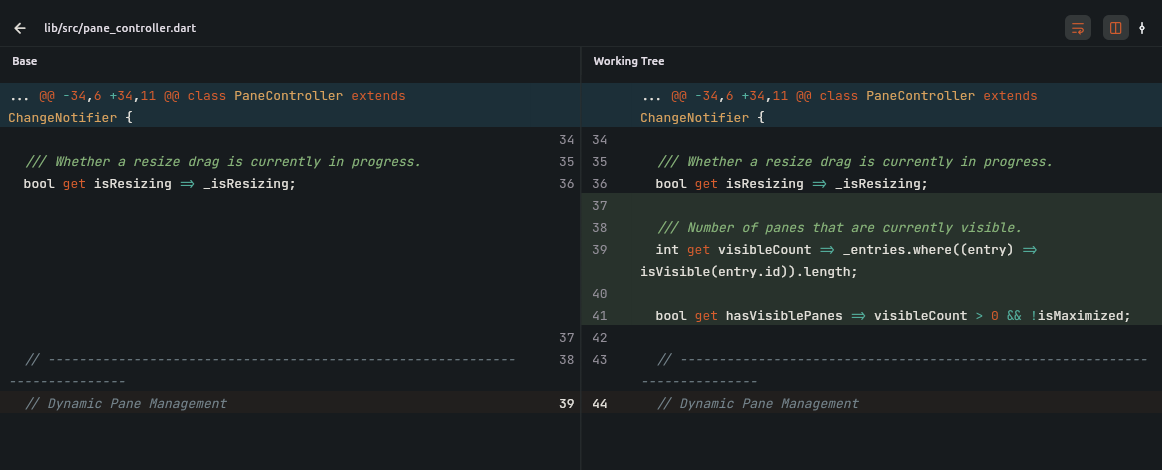The width and height of the screenshot is (1162, 470).
Task: Click Base line number 38
Action: coord(567,360)
